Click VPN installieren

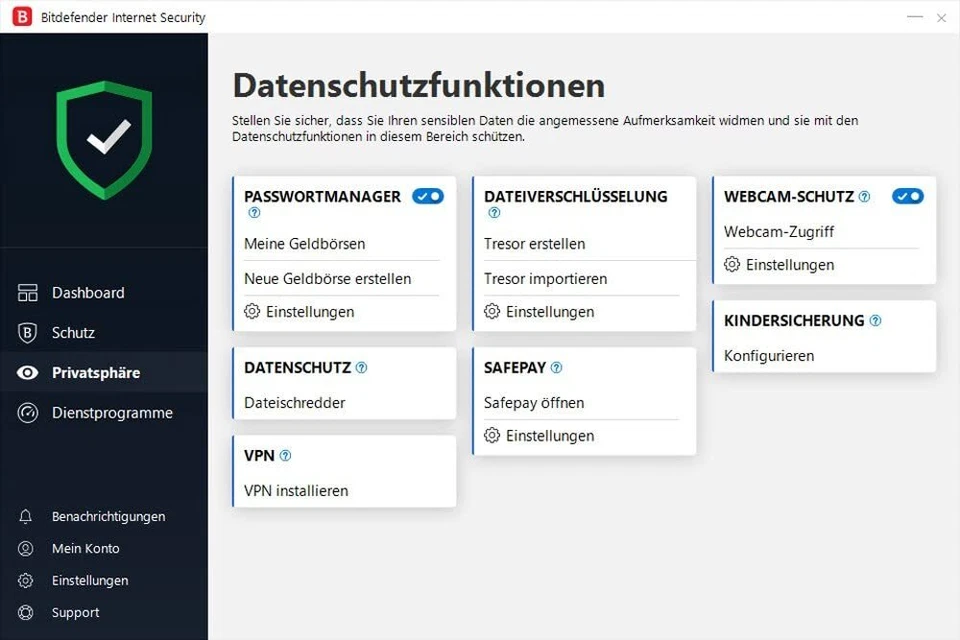click(297, 490)
